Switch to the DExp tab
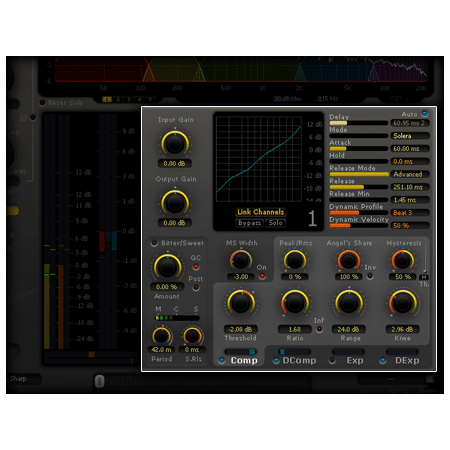Viewport: 450px width, 450px height. tap(407, 360)
